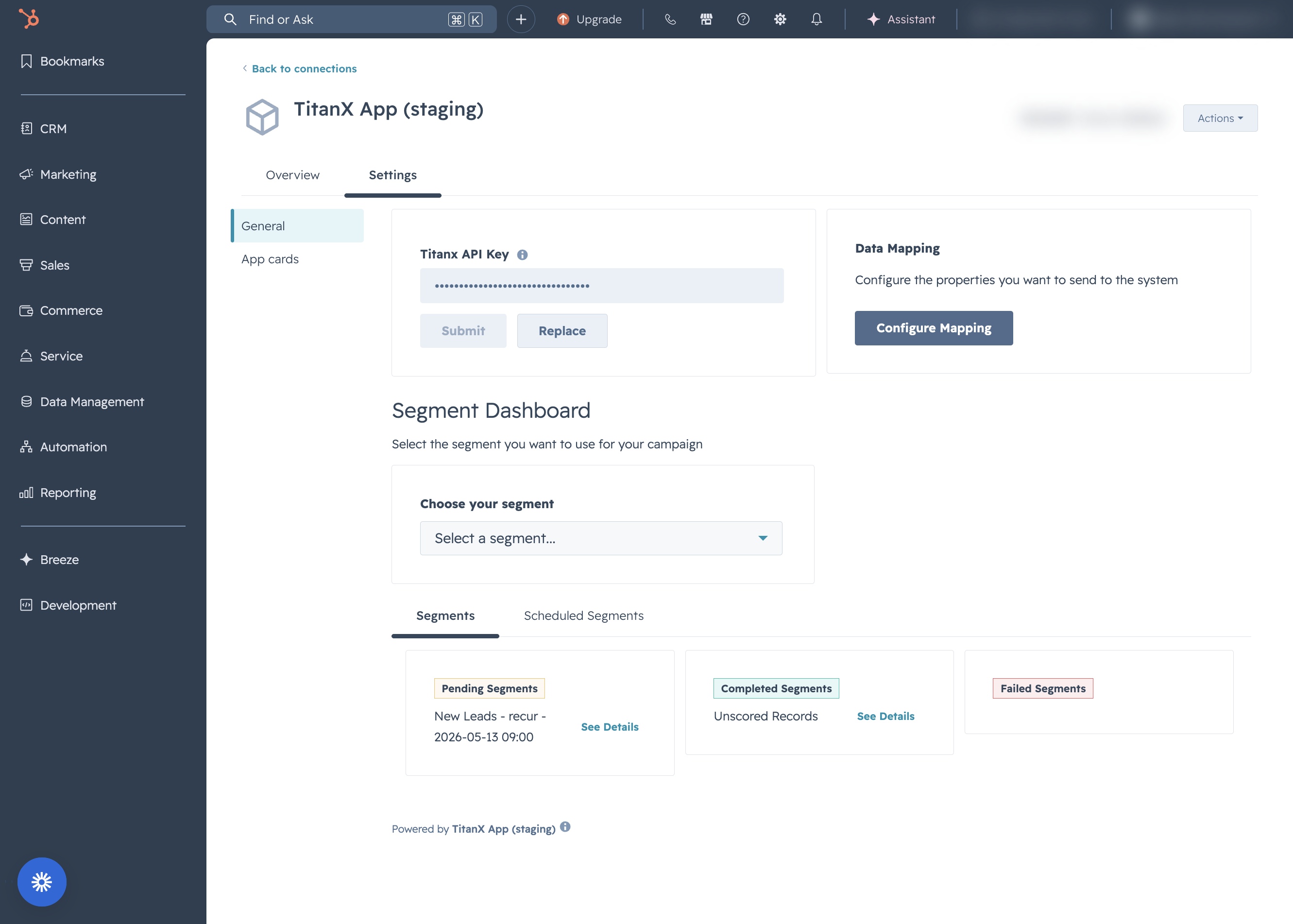Open the Segments tab
Viewport: 1293px width, 924px height.
coord(445,616)
